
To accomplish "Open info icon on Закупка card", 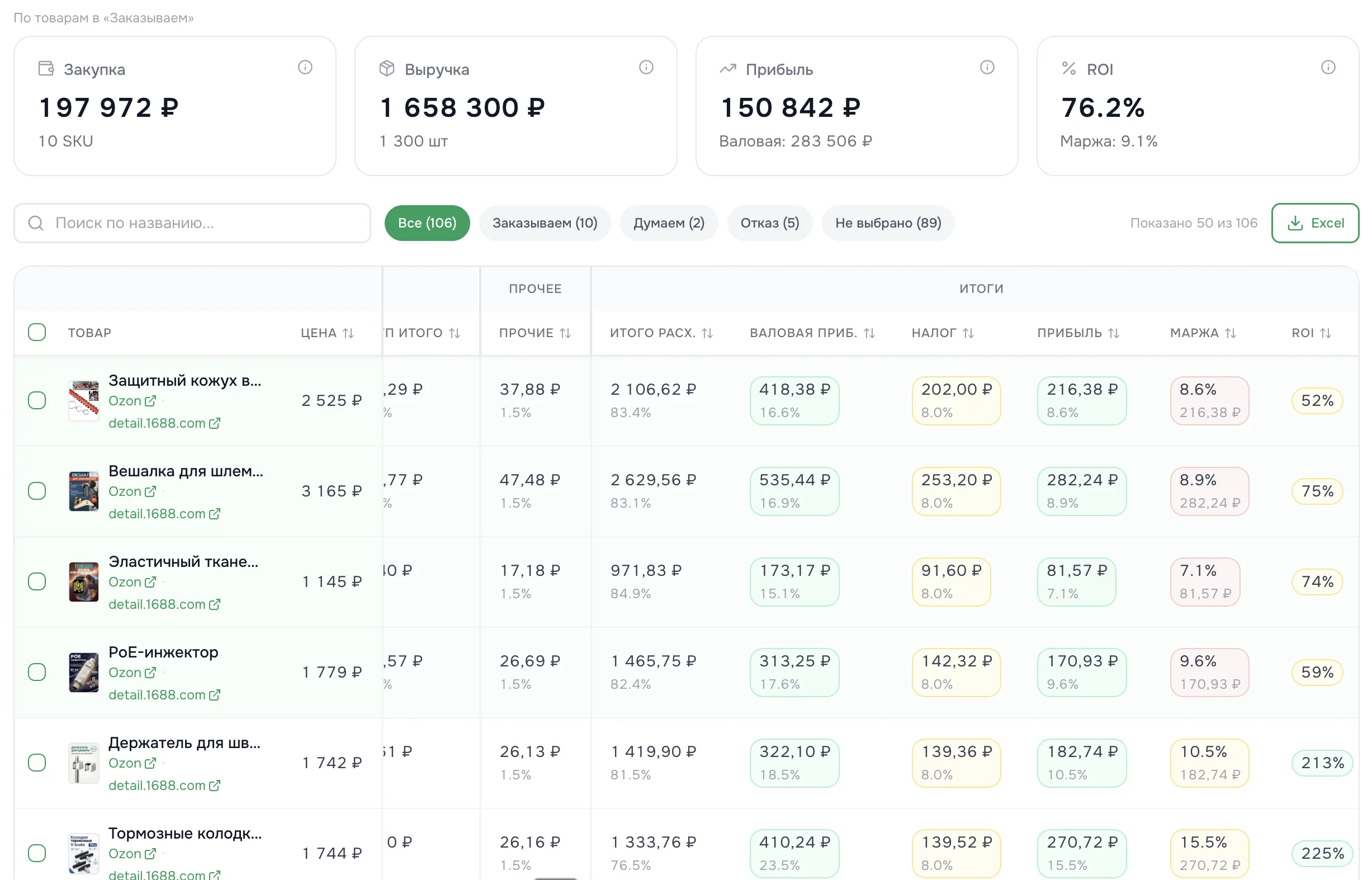I will [x=305, y=68].
